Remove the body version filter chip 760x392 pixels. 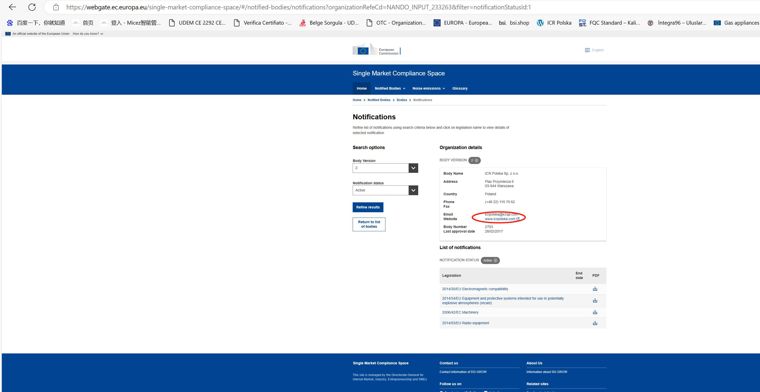coord(475,160)
